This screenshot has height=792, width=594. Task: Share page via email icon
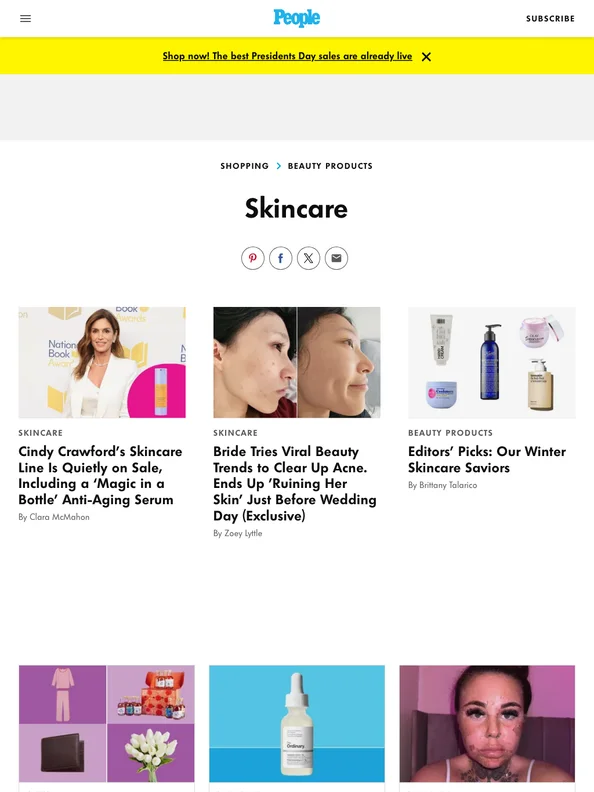(336, 258)
